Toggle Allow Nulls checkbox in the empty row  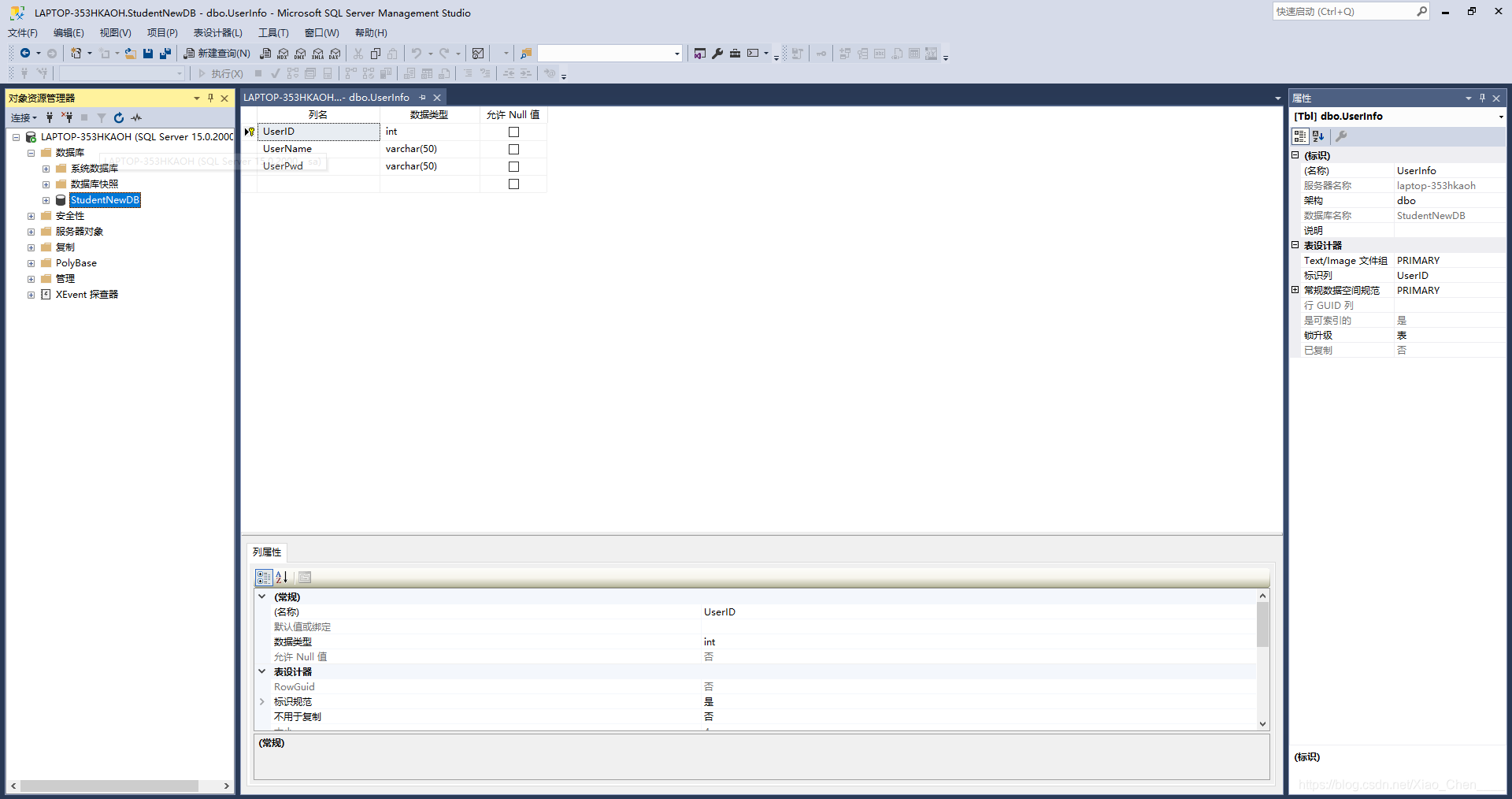coord(513,184)
